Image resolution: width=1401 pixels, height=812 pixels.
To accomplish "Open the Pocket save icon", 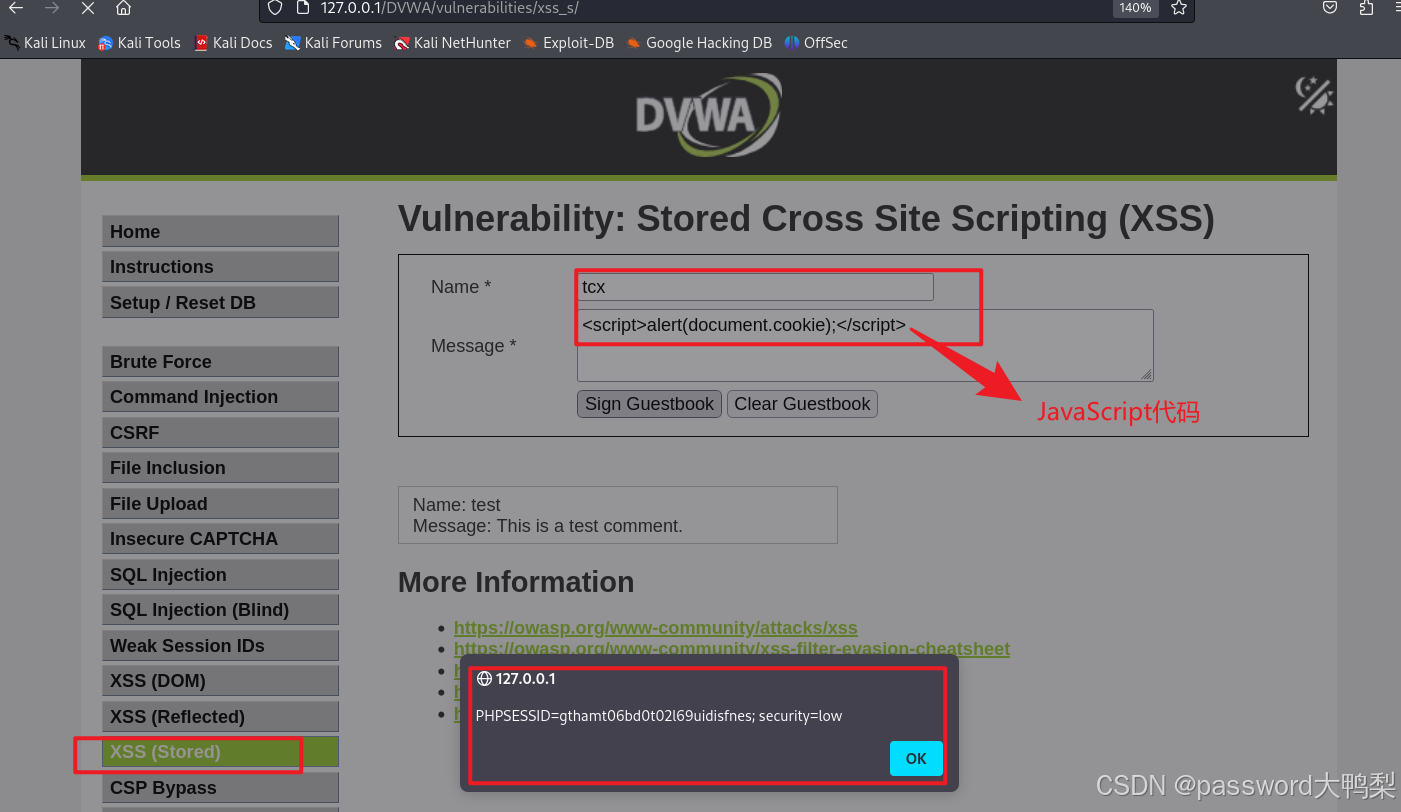I will 1330,8.
